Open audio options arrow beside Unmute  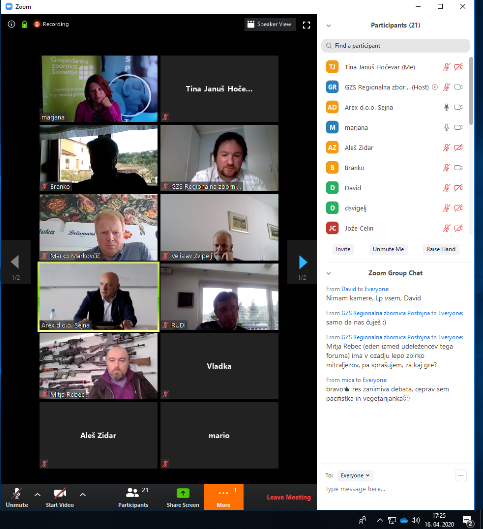click(37, 495)
